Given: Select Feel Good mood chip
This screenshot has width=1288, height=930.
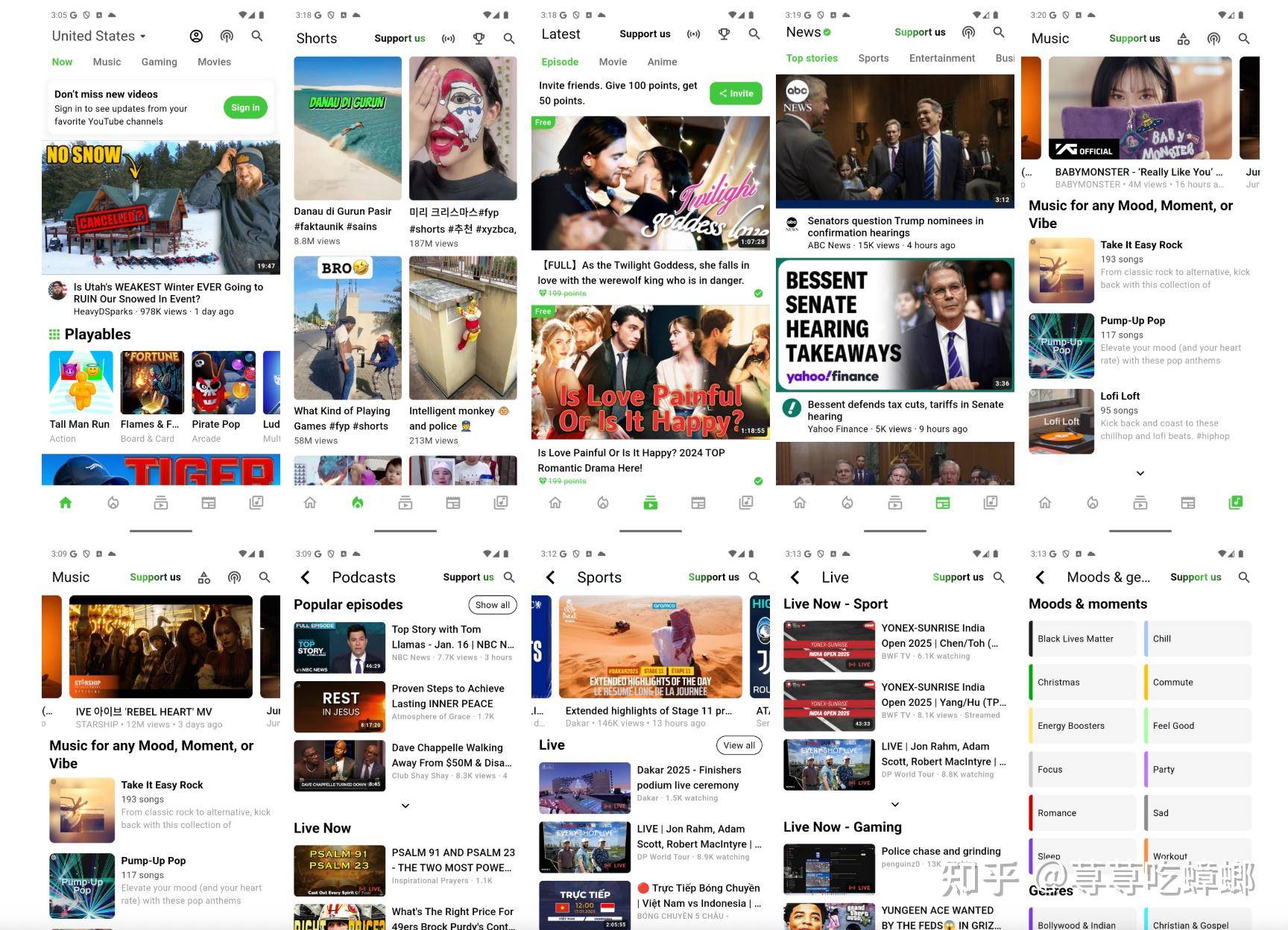Looking at the screenshot, I should pos(1198,726).
